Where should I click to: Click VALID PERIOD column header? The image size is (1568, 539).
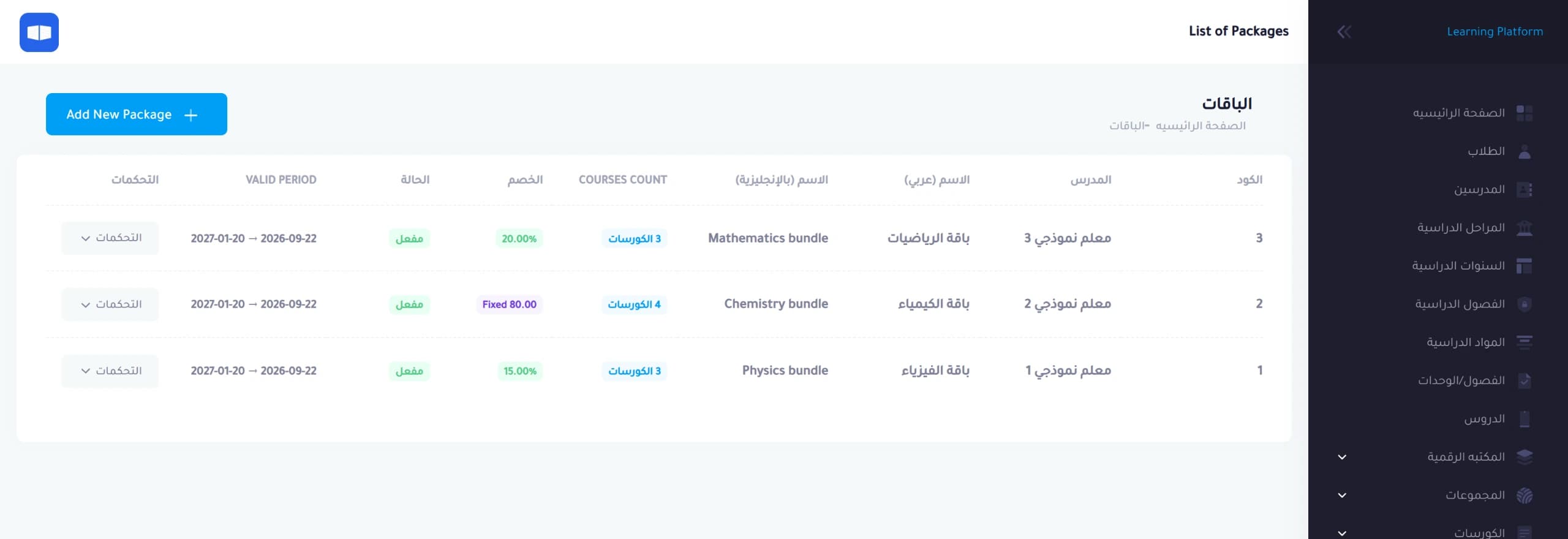pos(281,180)
